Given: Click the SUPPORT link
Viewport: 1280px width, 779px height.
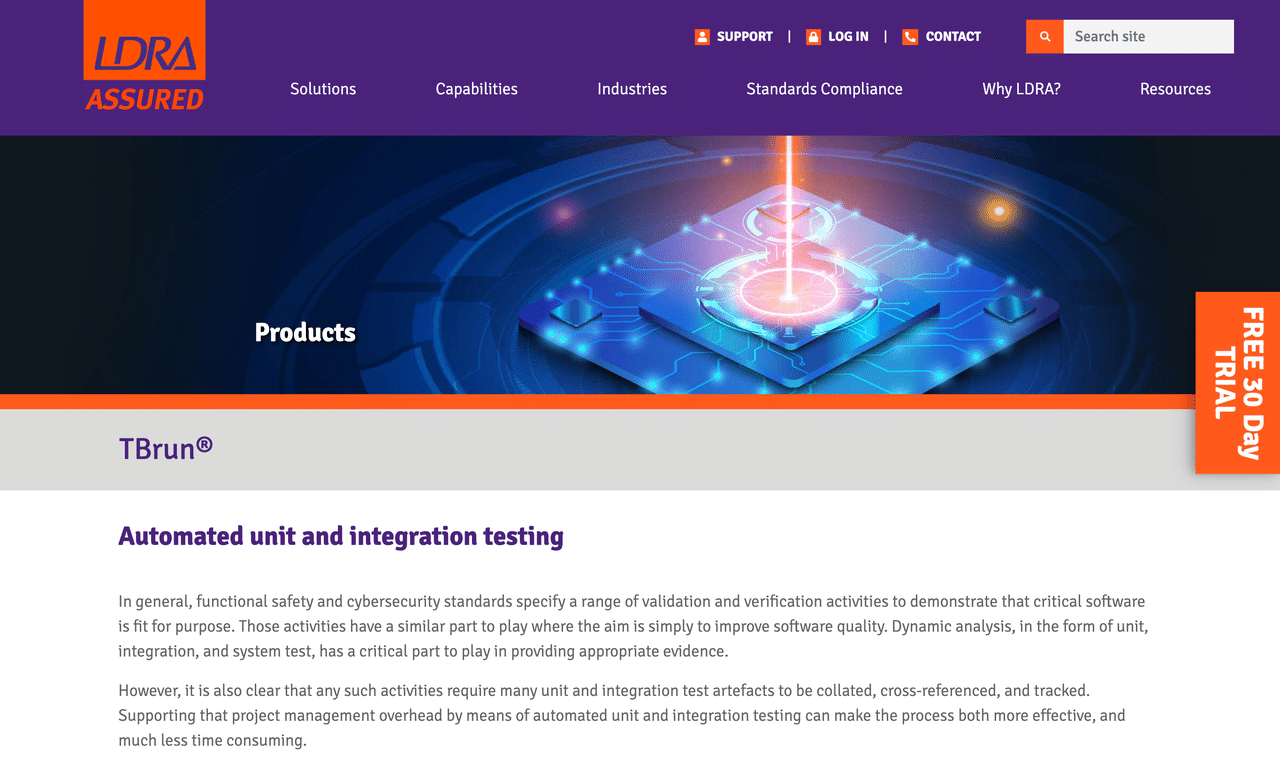Looking at the screenshot, I should (x=744, y=36).
